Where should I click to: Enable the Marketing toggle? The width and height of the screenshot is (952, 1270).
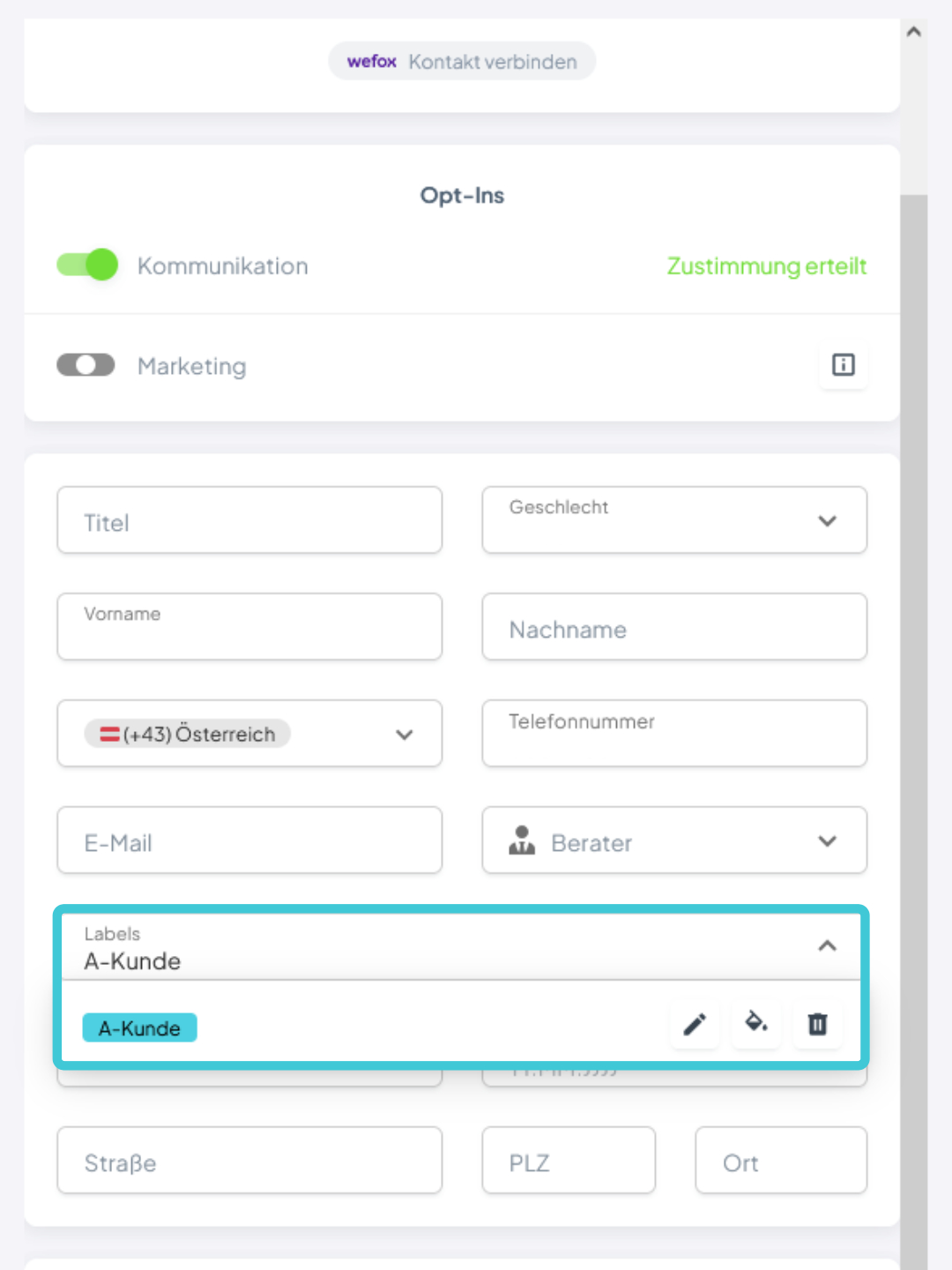click(86, 365)
